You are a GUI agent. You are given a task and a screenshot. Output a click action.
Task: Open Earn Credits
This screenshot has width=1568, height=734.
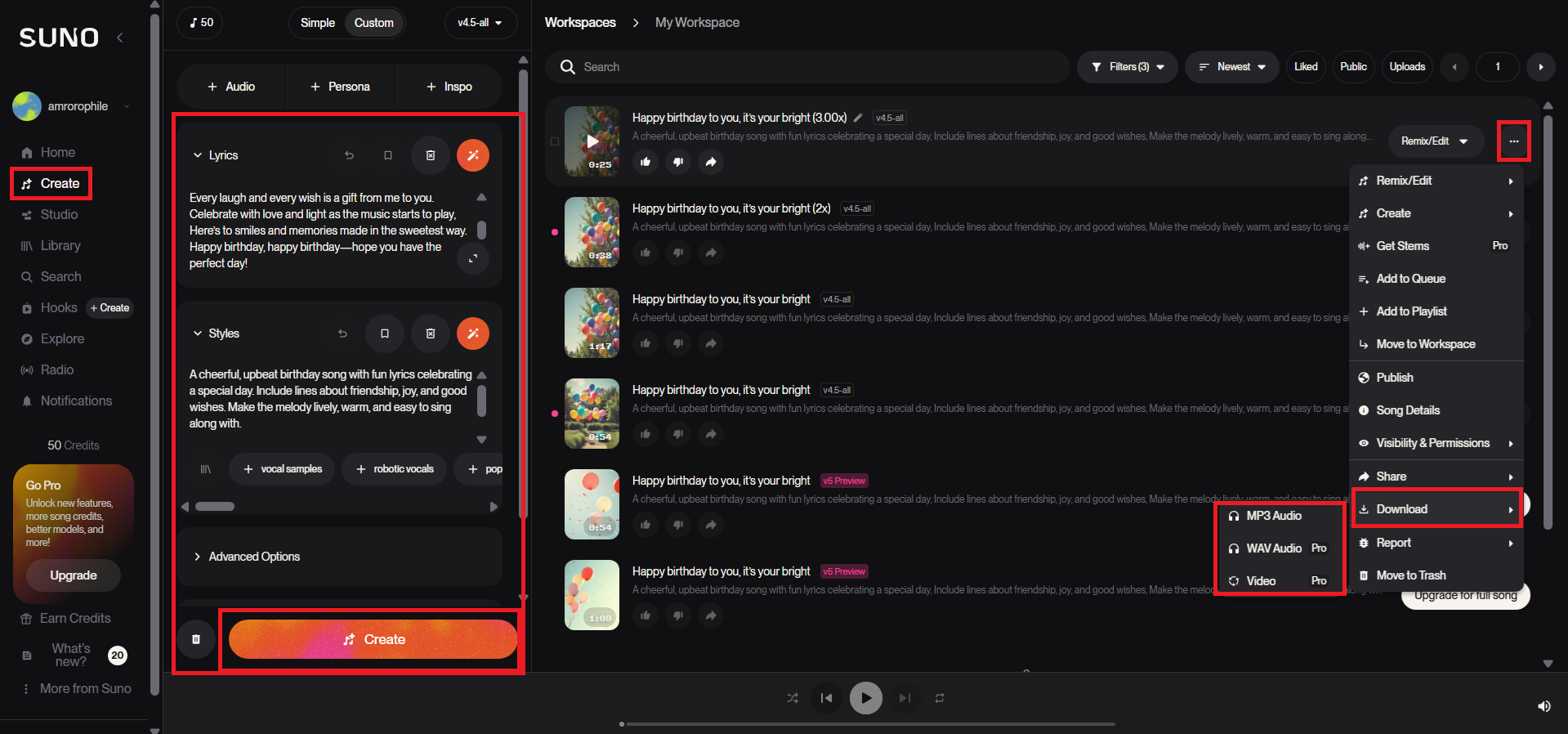65,618
